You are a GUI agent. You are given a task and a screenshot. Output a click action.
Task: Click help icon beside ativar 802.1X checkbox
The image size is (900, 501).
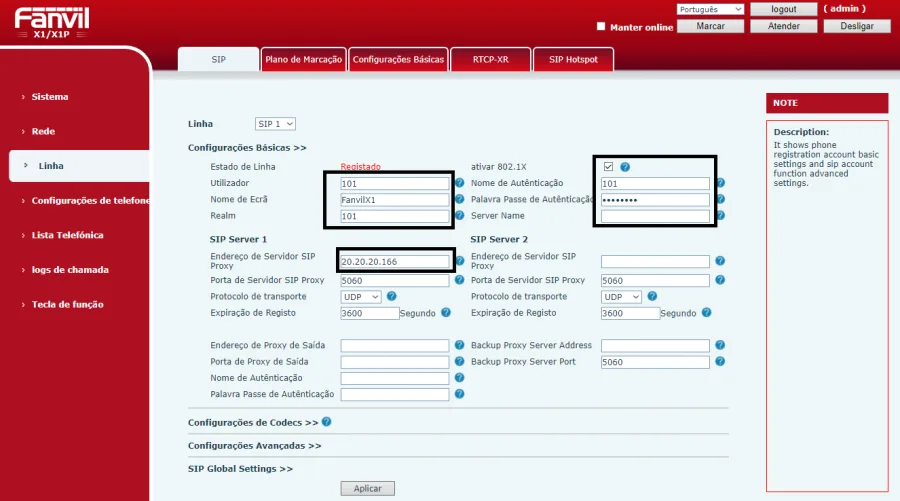(x=625, y=167)
